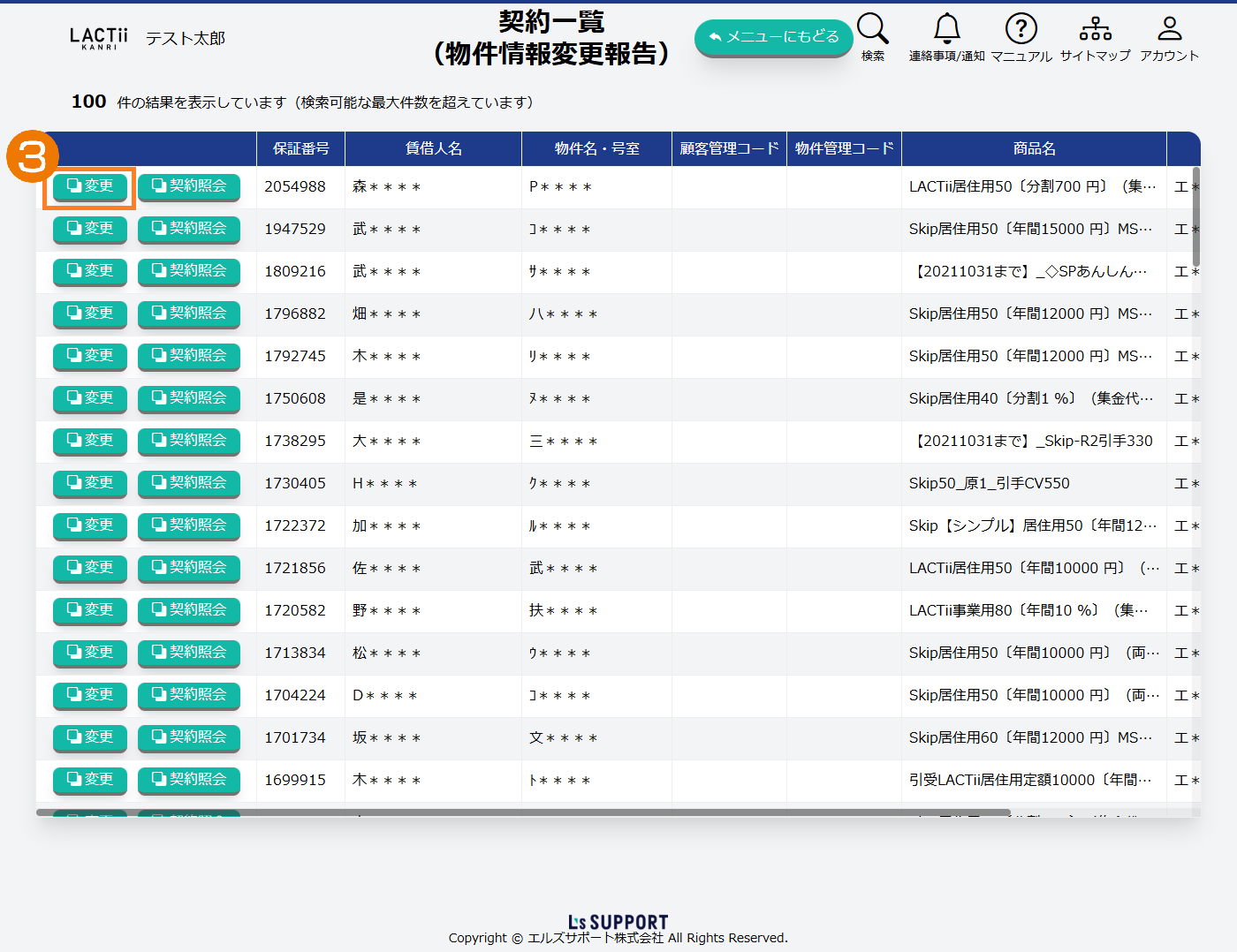Open 契約照会 for contract 1699915
The height and width of the screenshot is (952, 1237).
(189, 780)
